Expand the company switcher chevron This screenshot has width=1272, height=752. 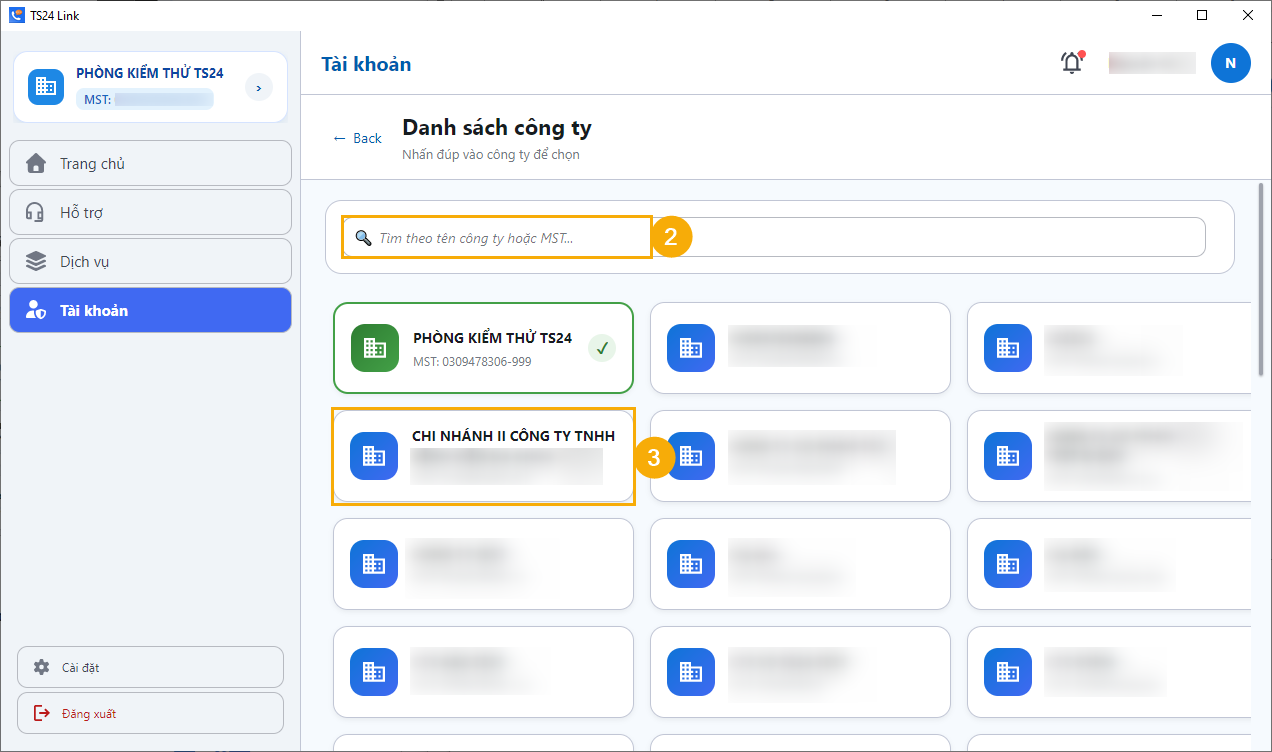pyautogui.click(x=259, y=88)
